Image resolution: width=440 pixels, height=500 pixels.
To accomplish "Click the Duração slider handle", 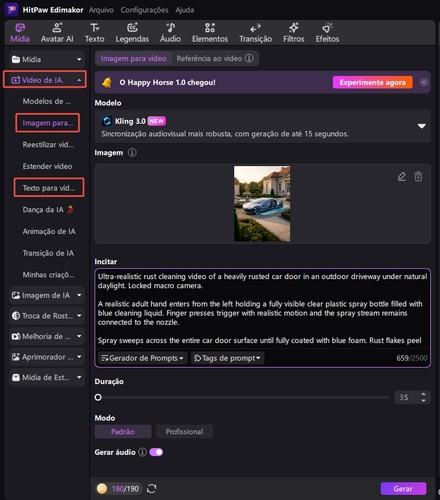I will click(x=98, y=397).
